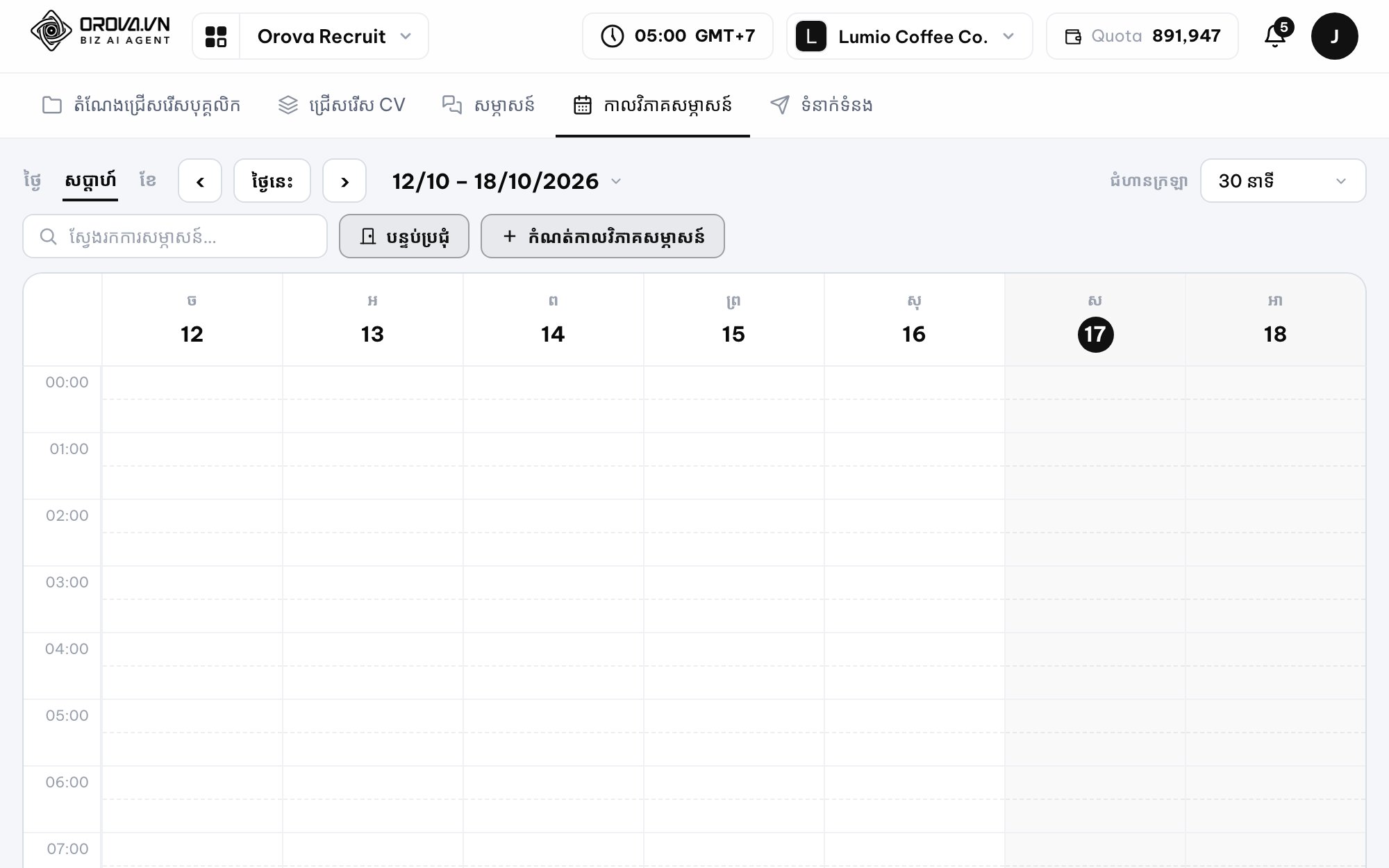Select day 14 column header
1389x868 pixels.
553,320
